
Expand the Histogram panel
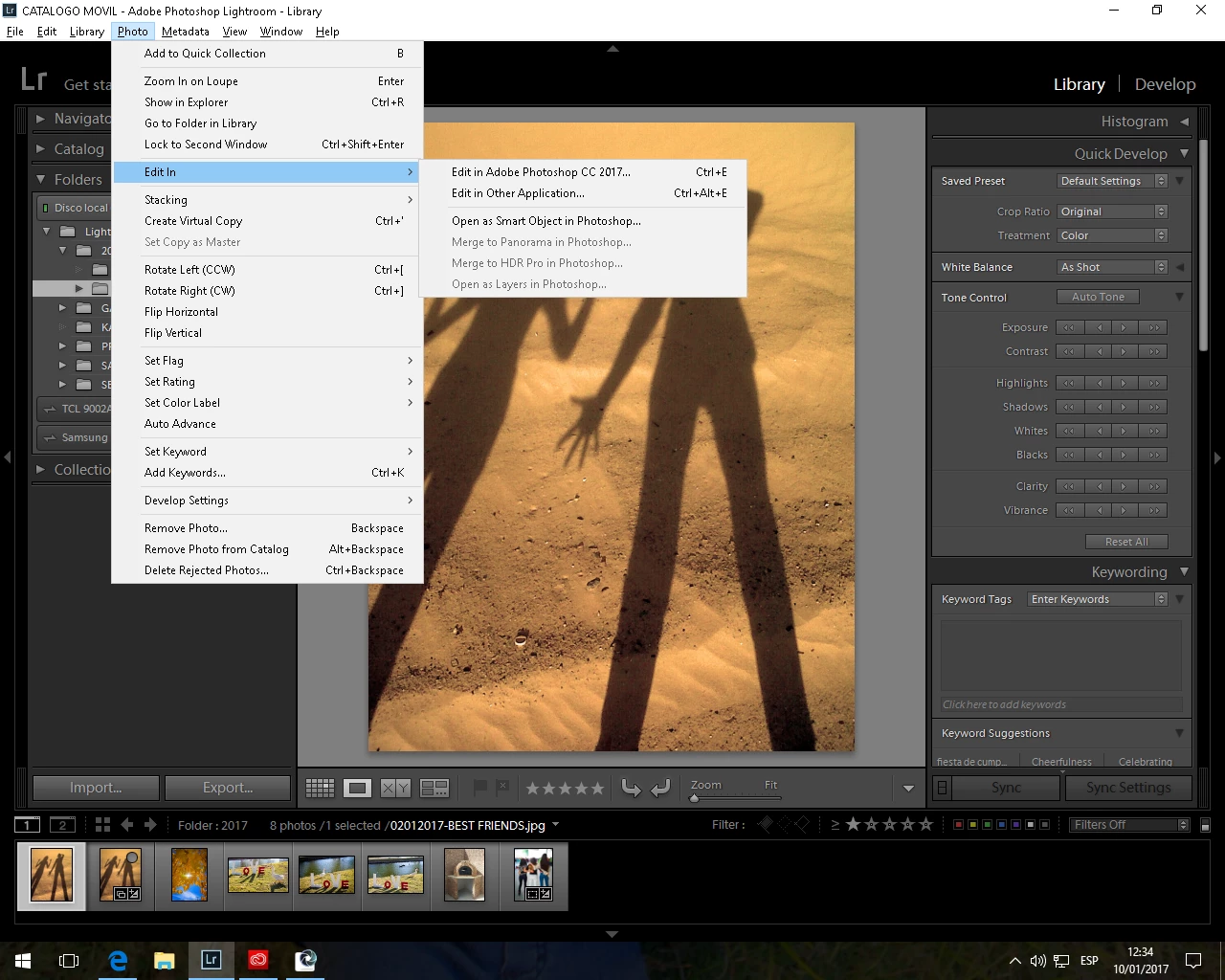pos(1184,122)
